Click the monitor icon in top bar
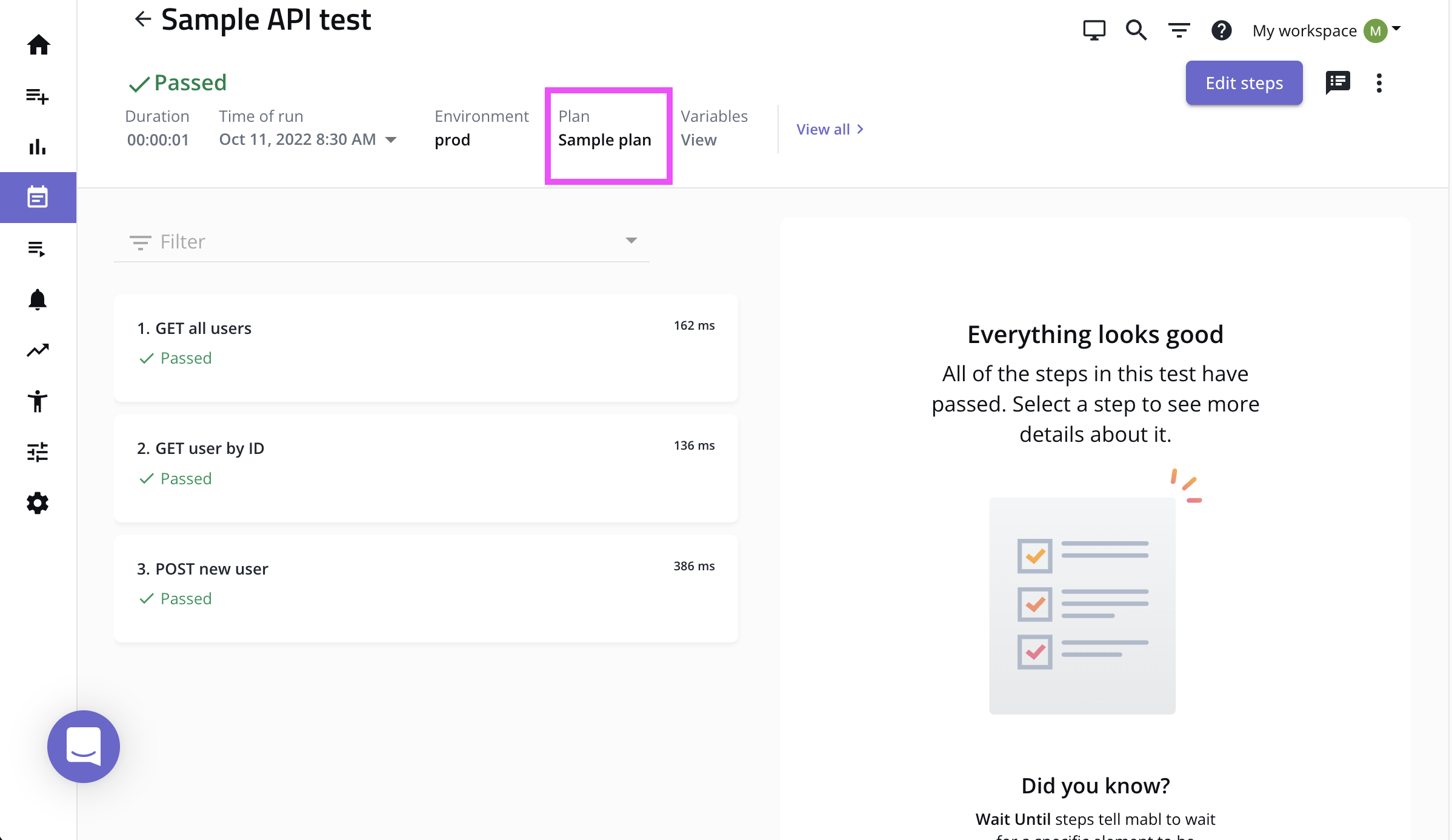 pyautogui.click(x=1094, y=30)
